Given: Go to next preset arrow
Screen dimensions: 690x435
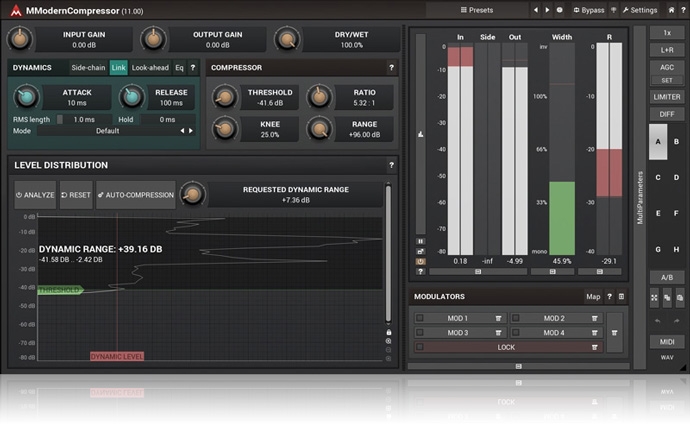Looking at the screenshot, I should pos(547,10).
